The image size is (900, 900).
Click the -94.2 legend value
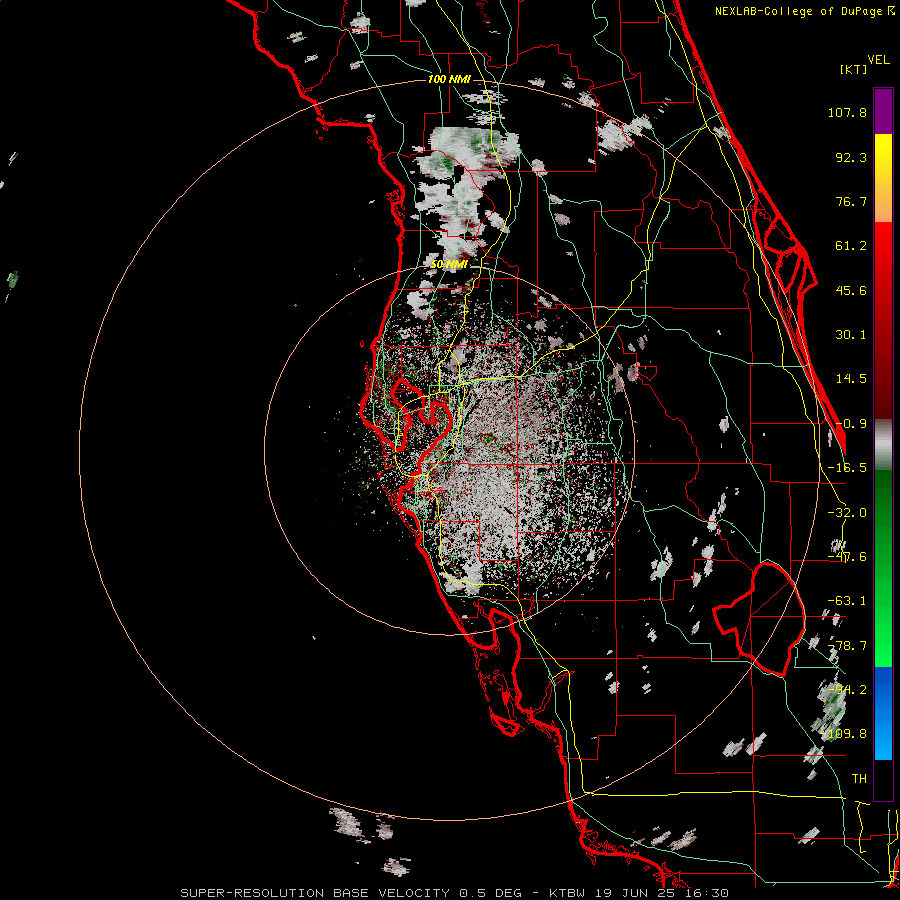[x=847, y=690]
